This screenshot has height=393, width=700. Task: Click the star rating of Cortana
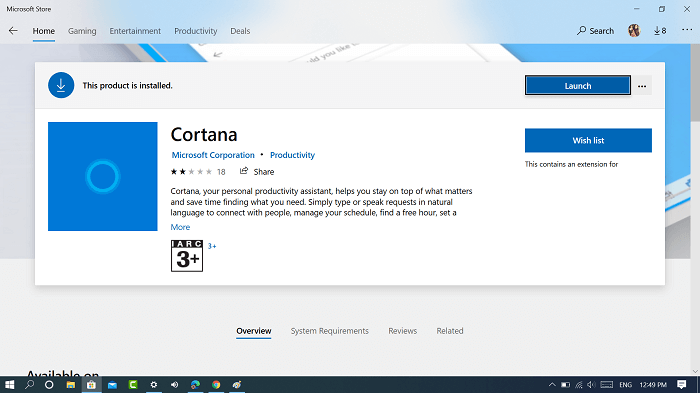191,171
